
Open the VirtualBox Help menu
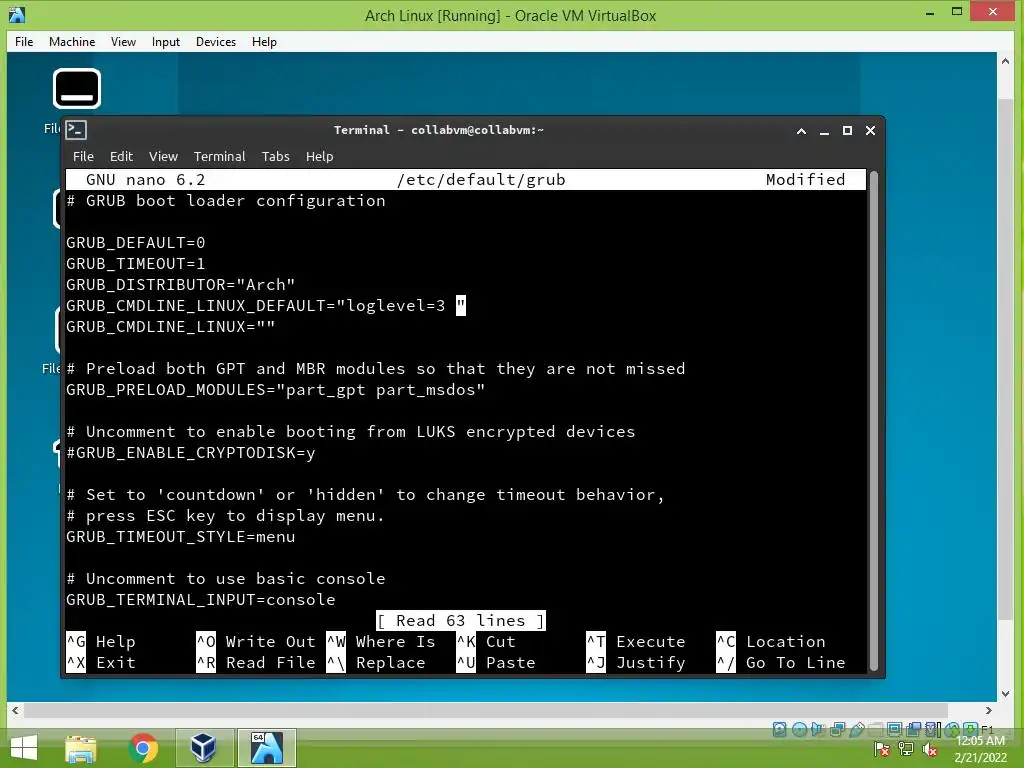(x=264, y=42)
